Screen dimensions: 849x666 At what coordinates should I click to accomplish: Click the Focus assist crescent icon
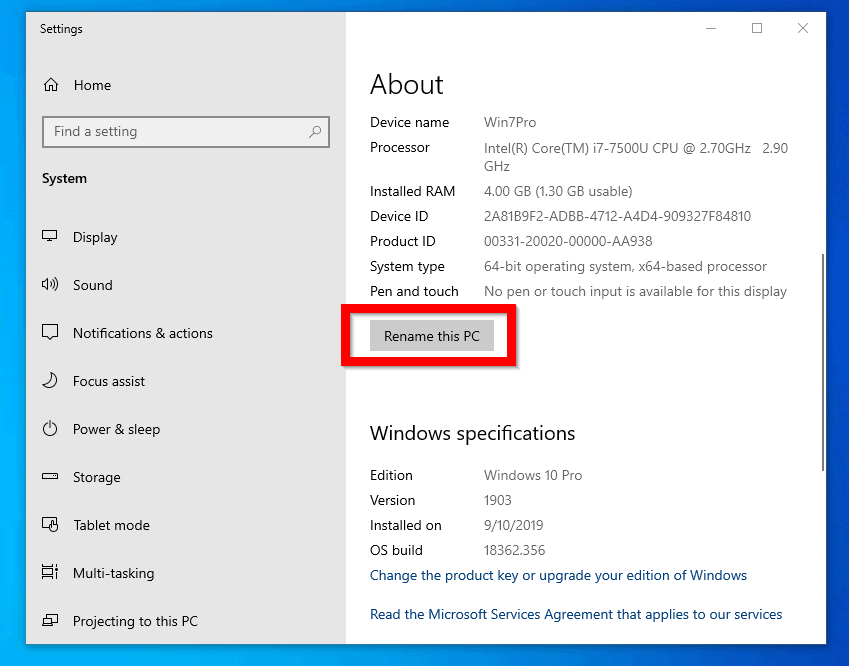click(x=49, y=381)
